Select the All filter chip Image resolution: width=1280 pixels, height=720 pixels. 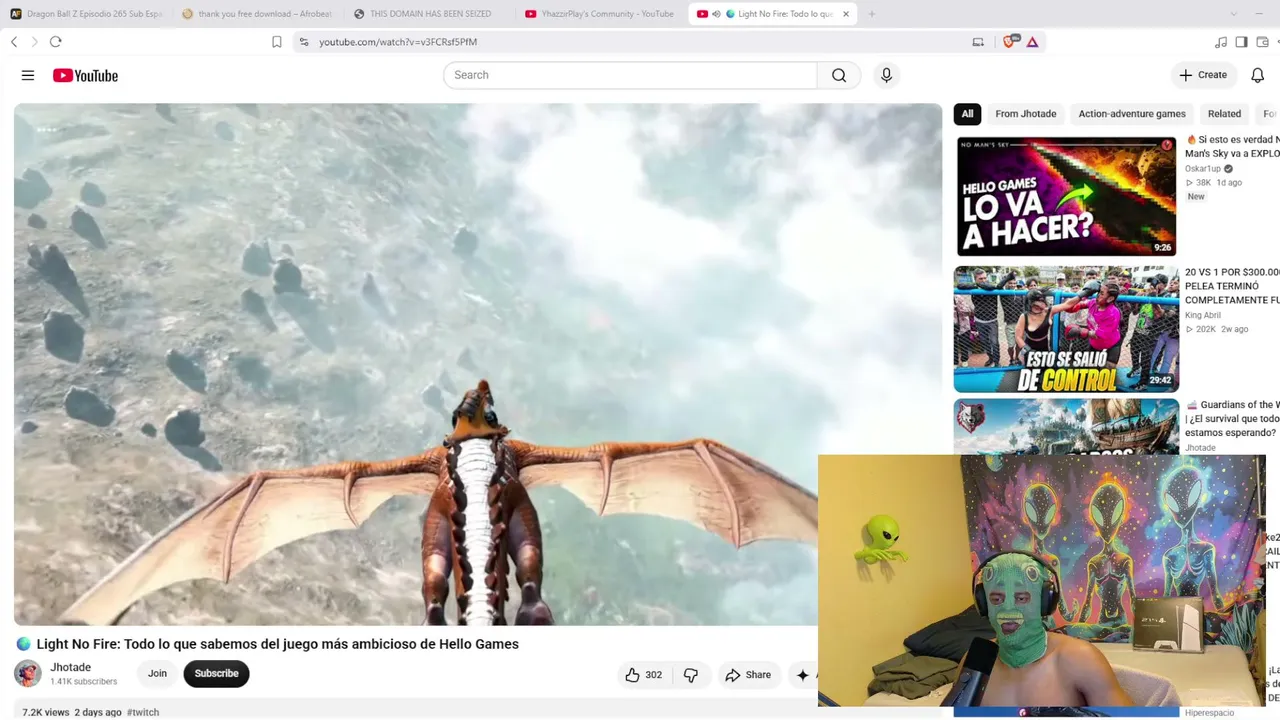pyautogui.click(x=967, y=114)
